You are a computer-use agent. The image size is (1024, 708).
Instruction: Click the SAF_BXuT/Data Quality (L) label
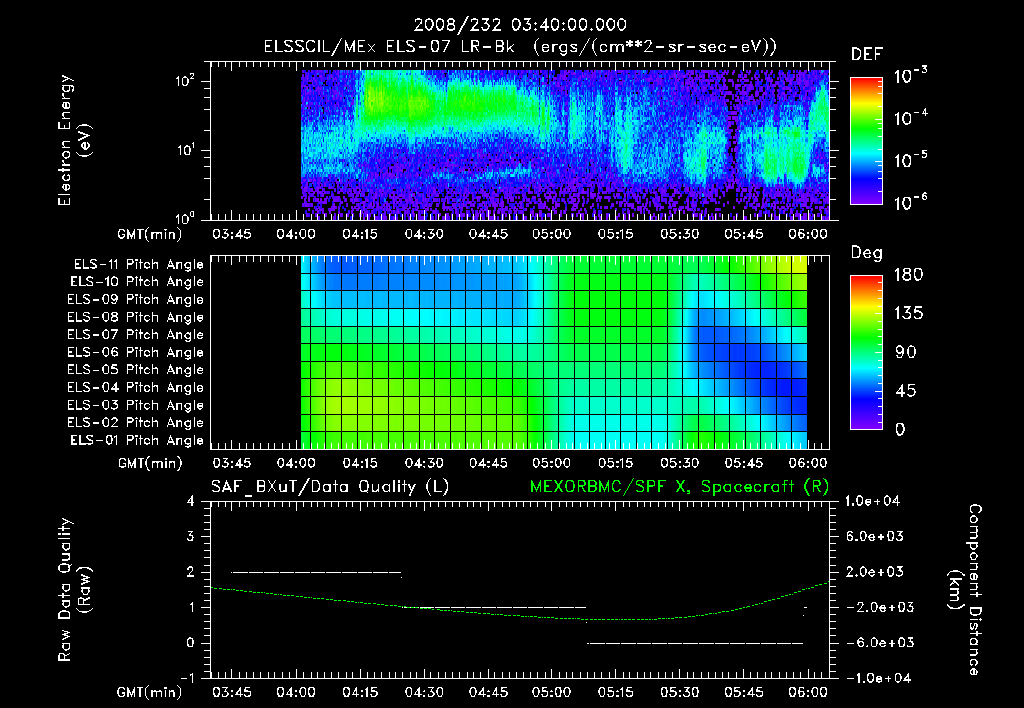coord(330,487)
